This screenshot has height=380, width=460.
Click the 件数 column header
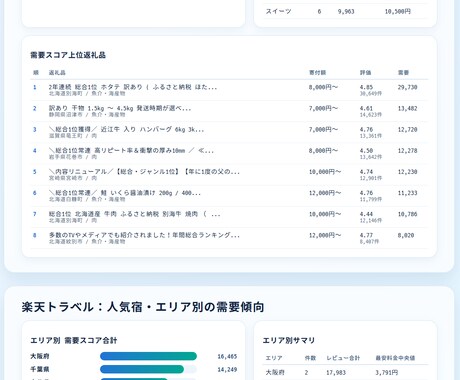coord(310,358)
